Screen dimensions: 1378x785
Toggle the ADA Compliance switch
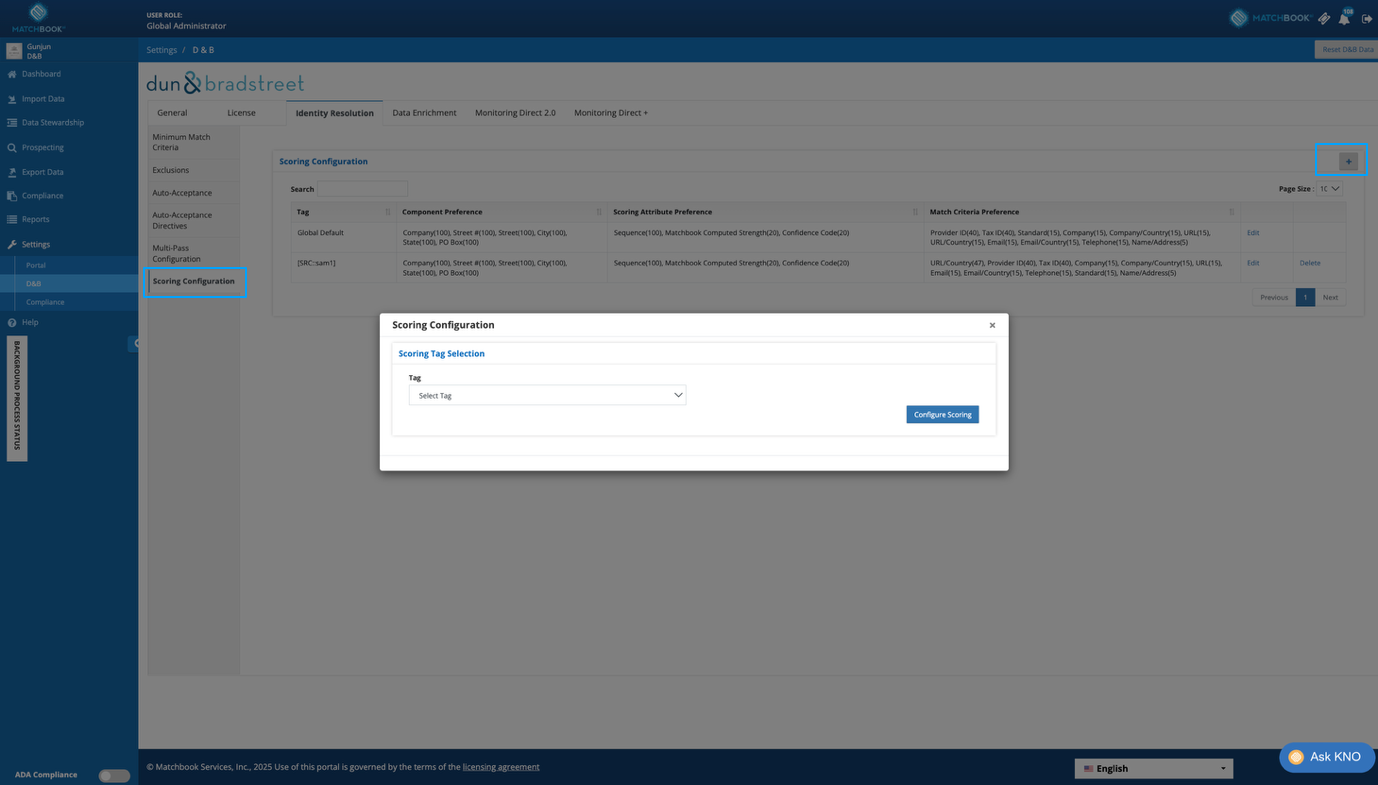pos(114,775)
